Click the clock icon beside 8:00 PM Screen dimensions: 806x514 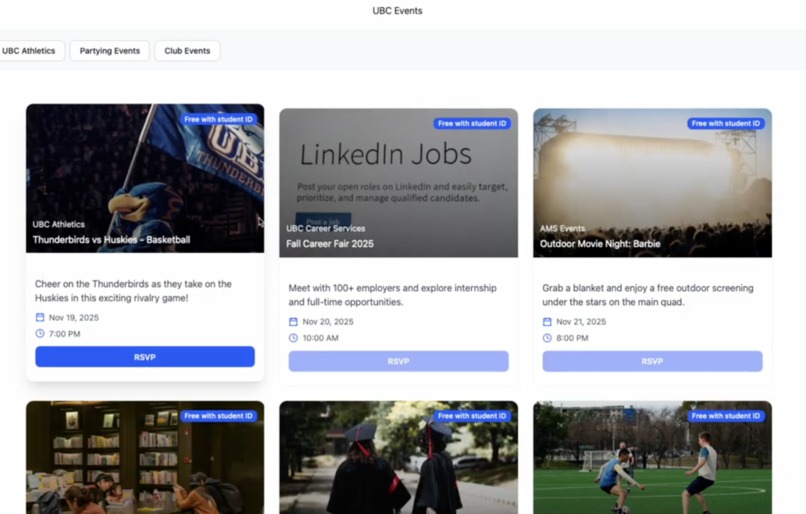[547, 338]
